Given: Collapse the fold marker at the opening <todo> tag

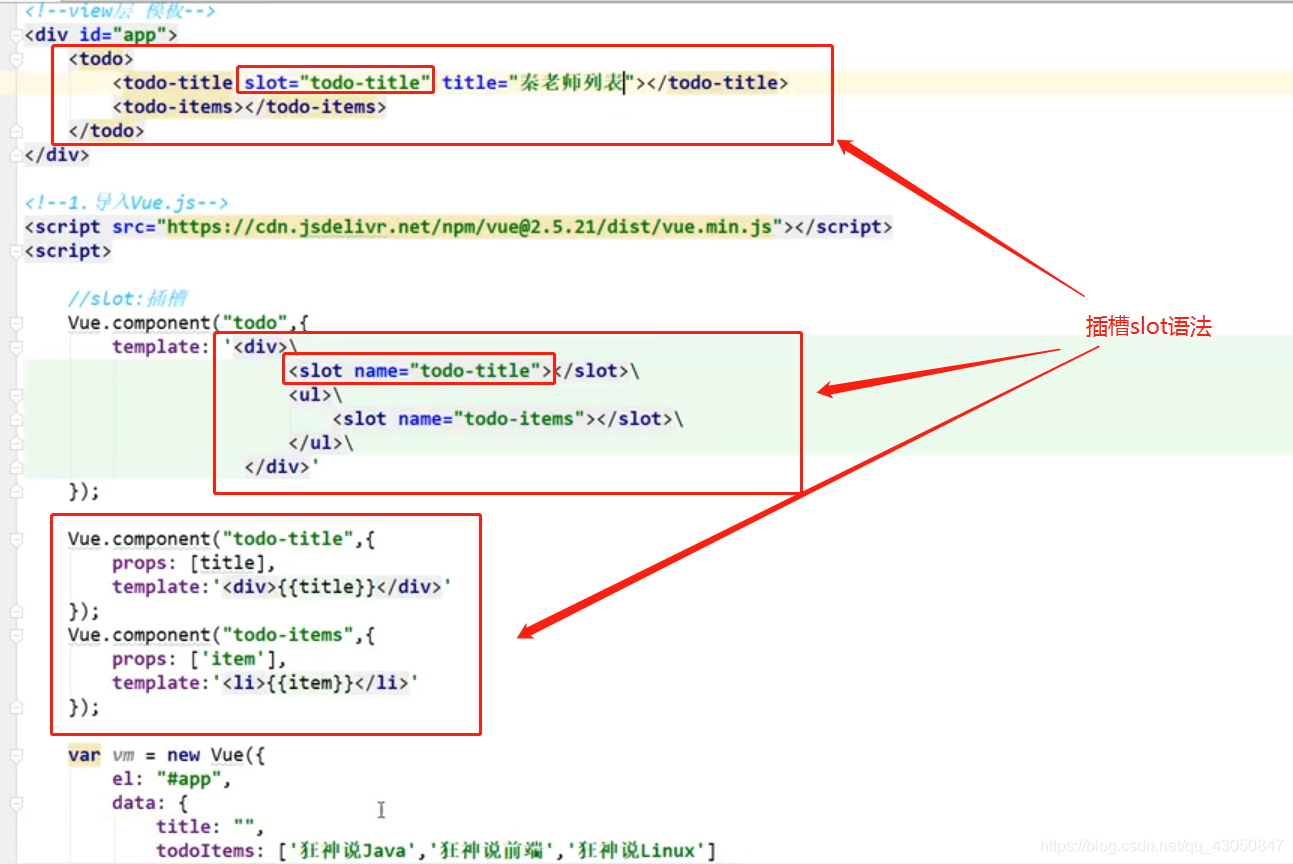Looking at the screenshot, I should (x=15, y=59).
